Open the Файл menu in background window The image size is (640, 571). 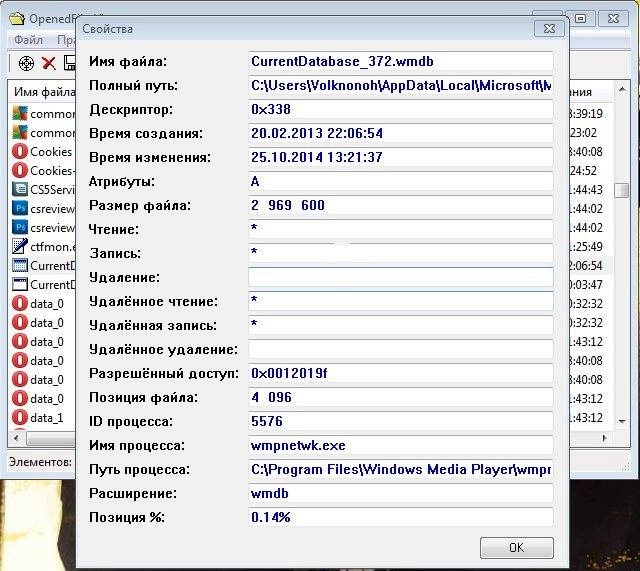[28, 40]
